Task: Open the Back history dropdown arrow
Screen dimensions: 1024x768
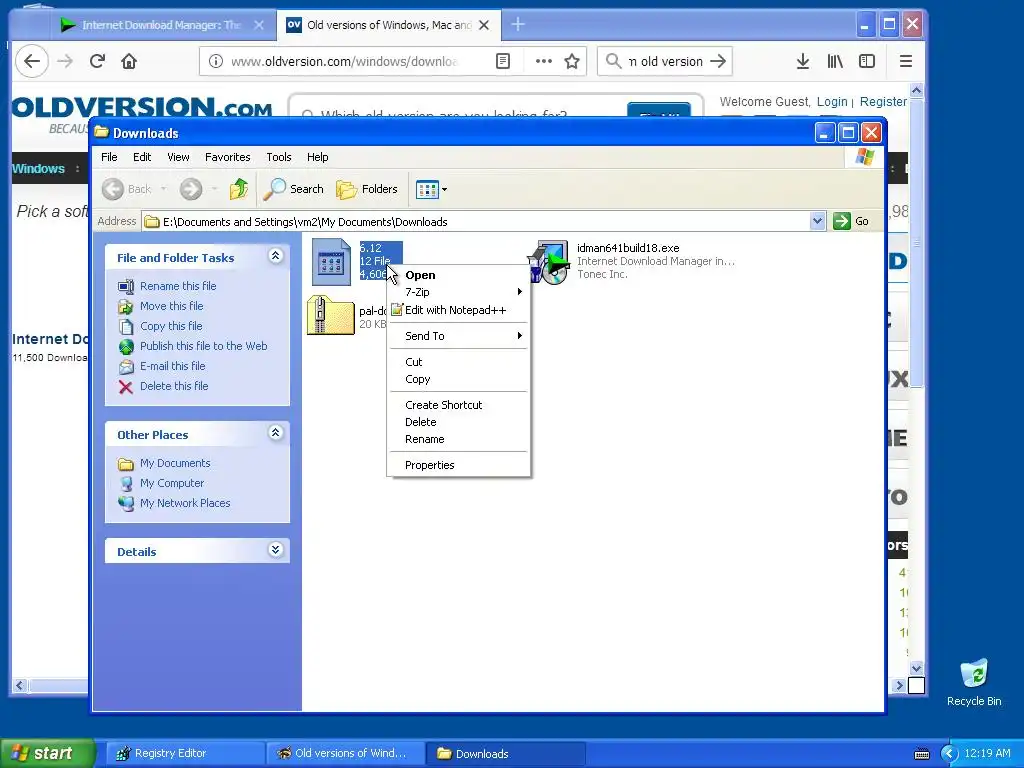Action: click(x=163, y=189)
